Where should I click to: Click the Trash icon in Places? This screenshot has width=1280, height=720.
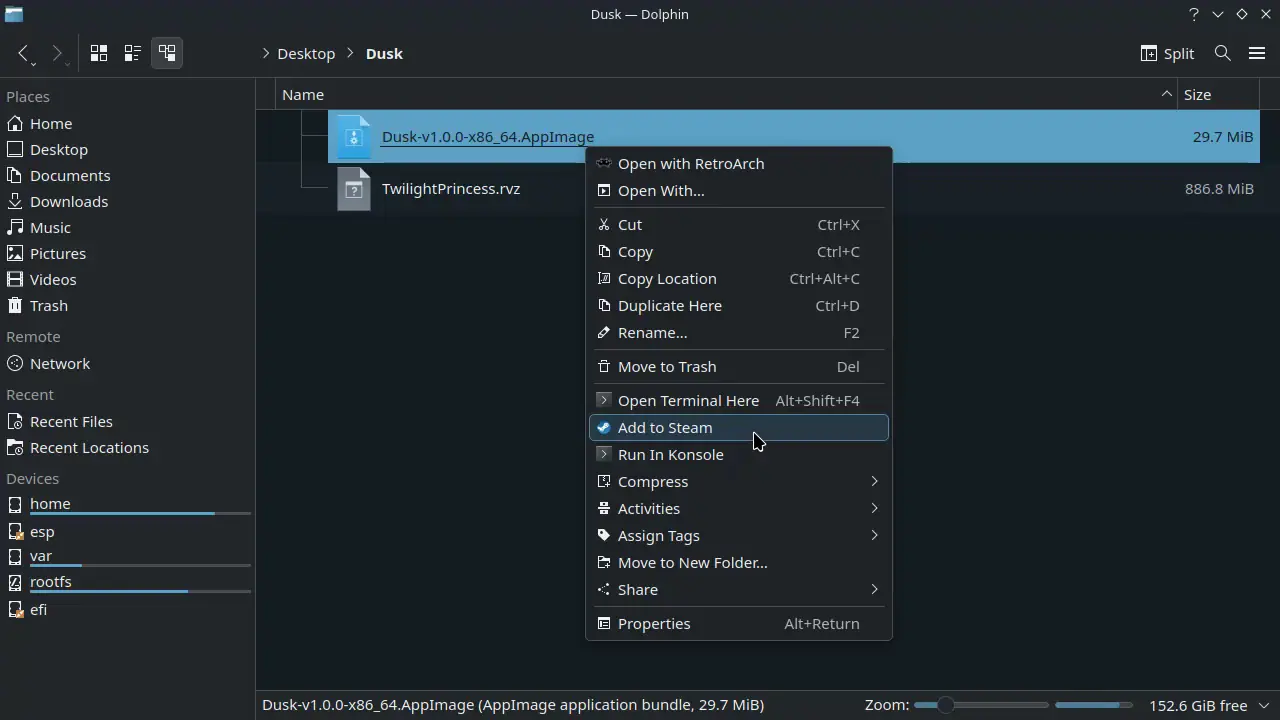click(x=15, y=305)
